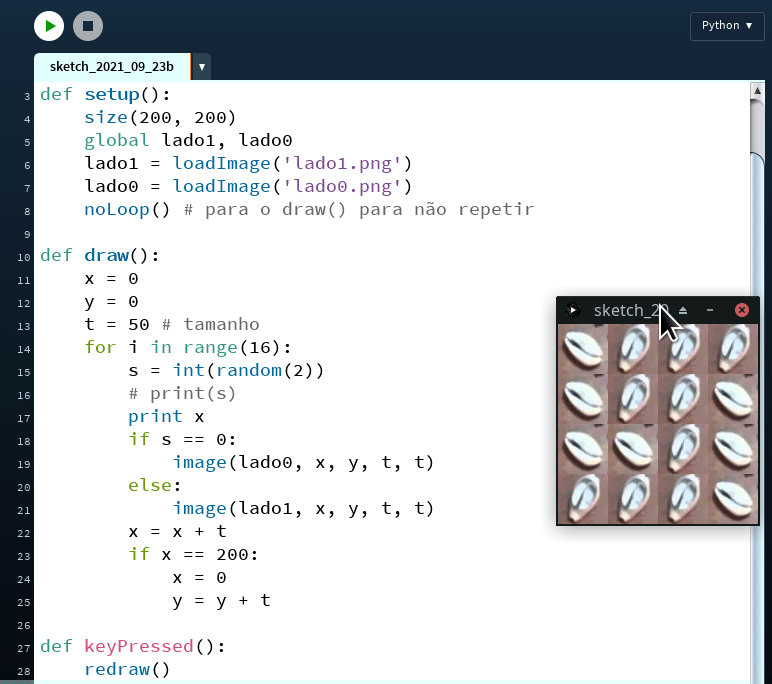Close the sketch output window
The height and width of the screenshot is (684, 772).
click(742, 310)
